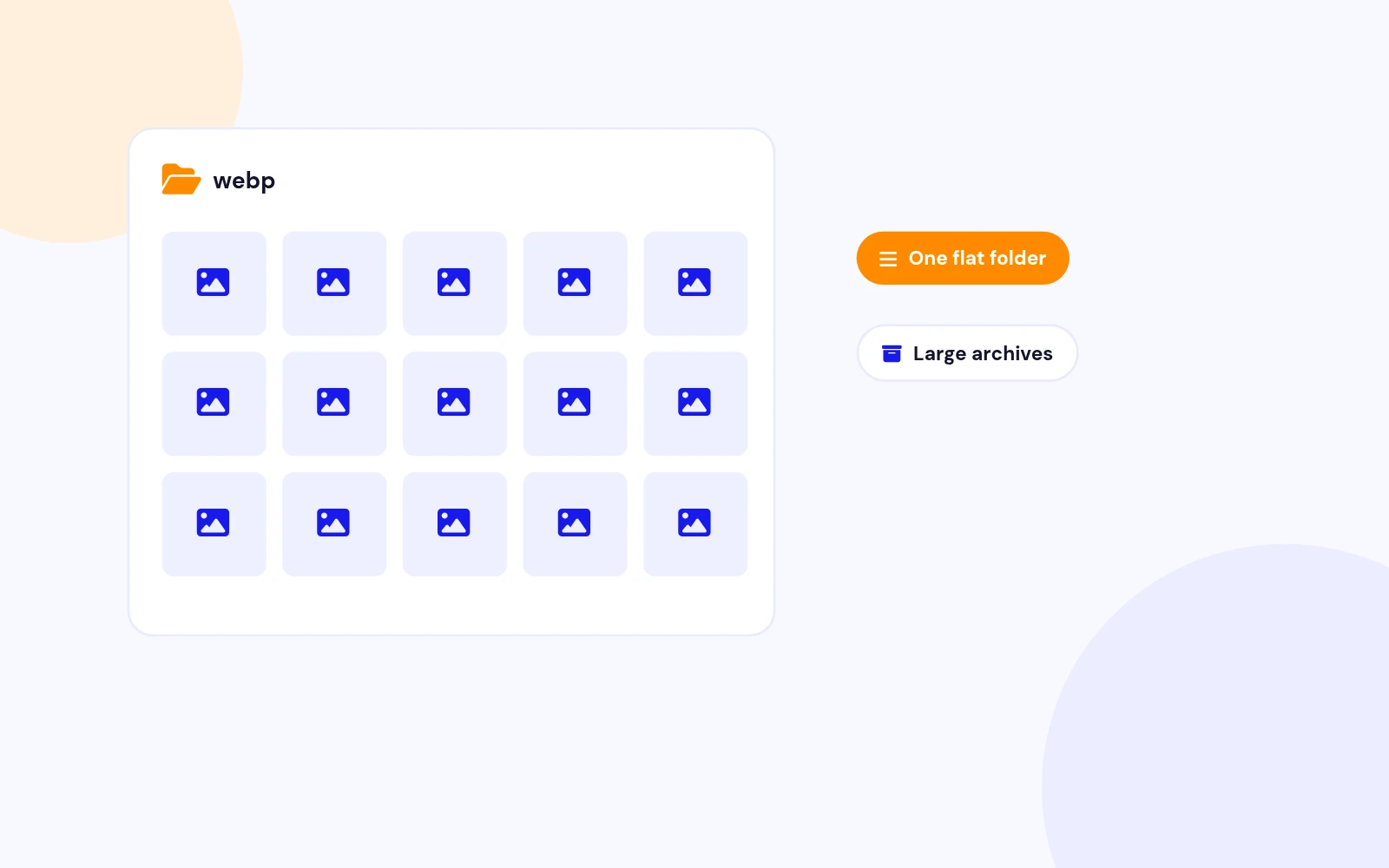Open last image thumbnail in middle row

point(695,404)
